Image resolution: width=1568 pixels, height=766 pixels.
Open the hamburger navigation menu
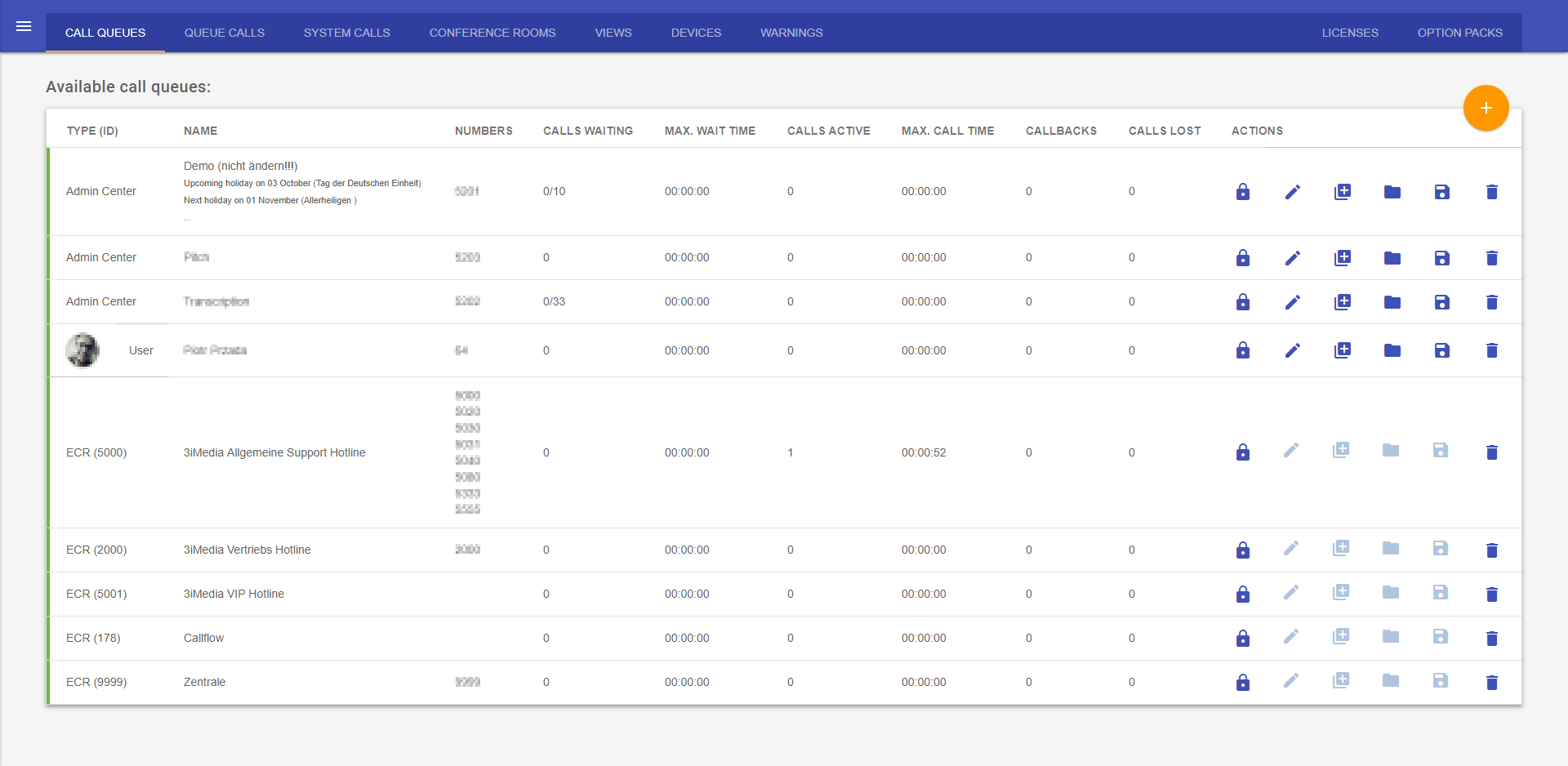[x=24, y=27]
